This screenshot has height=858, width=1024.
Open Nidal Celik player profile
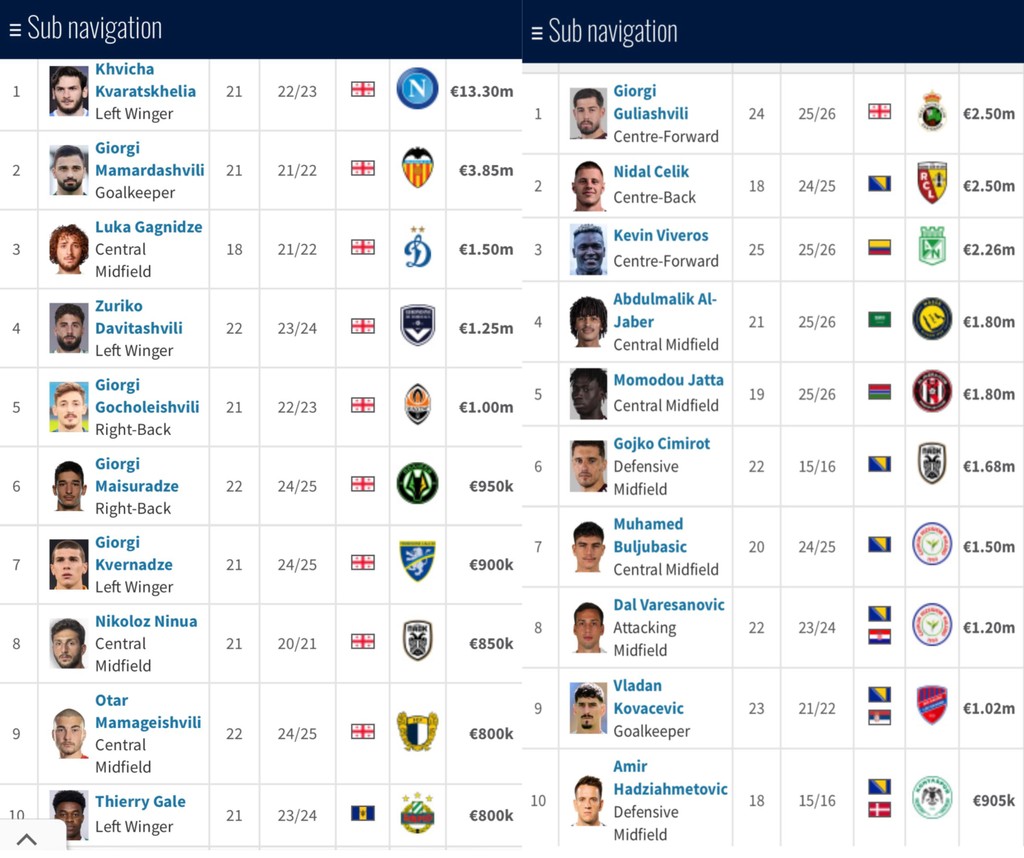pyautogui.click(x=651, y=172)
